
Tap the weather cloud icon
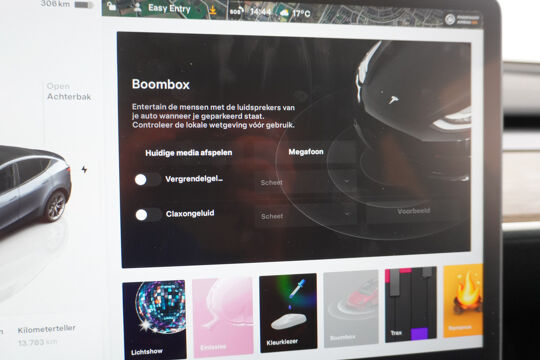[284, 13]
